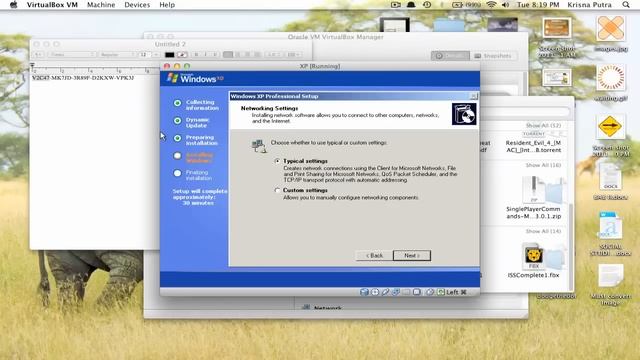This screenshot has height=360, width=640.
Task: Open the line spacing dropdown in TextEdit
Action: point(273,55)
